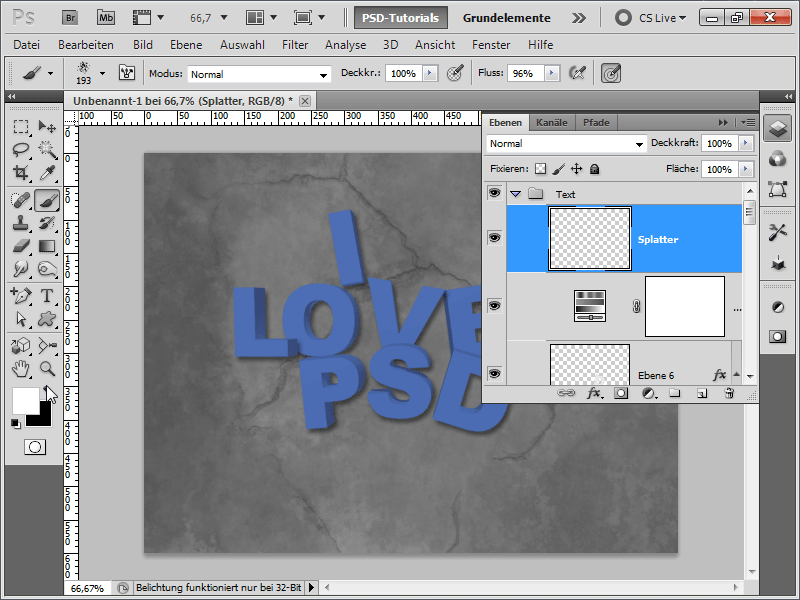Select the Healing Brush tool
800x600 pixels.
tap(21, 201)
